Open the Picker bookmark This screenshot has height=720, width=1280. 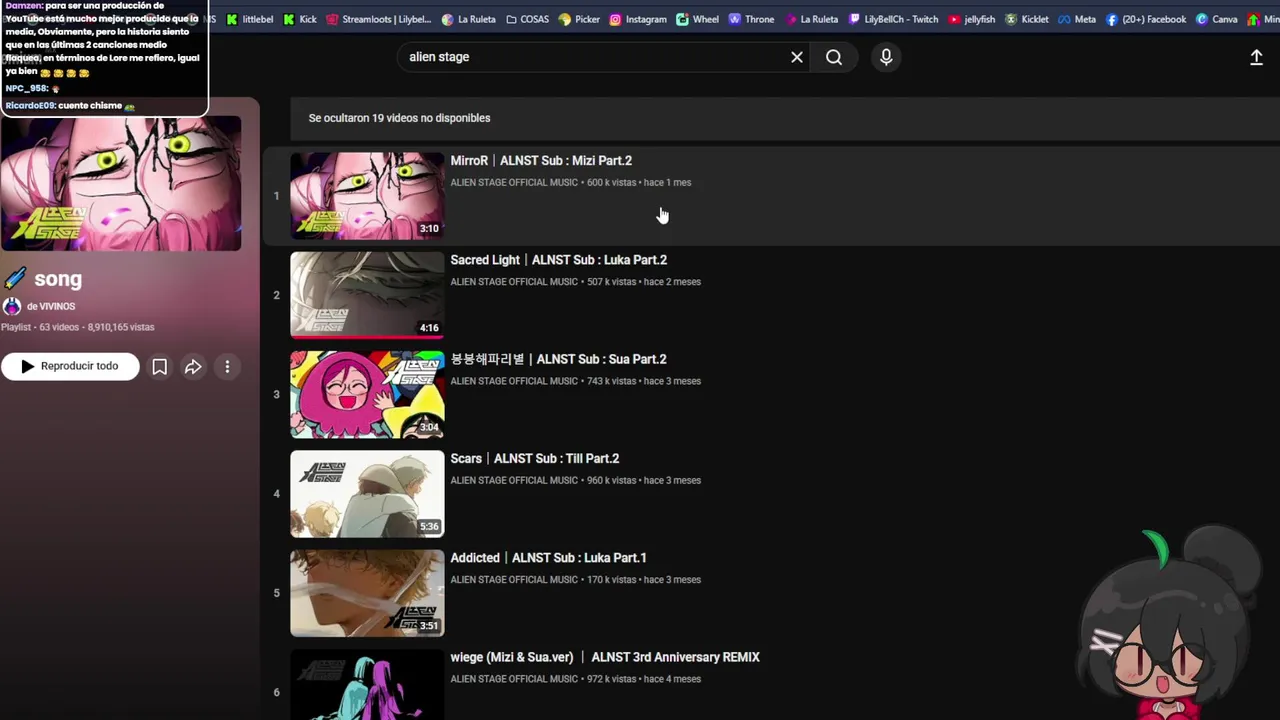pos(580,19)
